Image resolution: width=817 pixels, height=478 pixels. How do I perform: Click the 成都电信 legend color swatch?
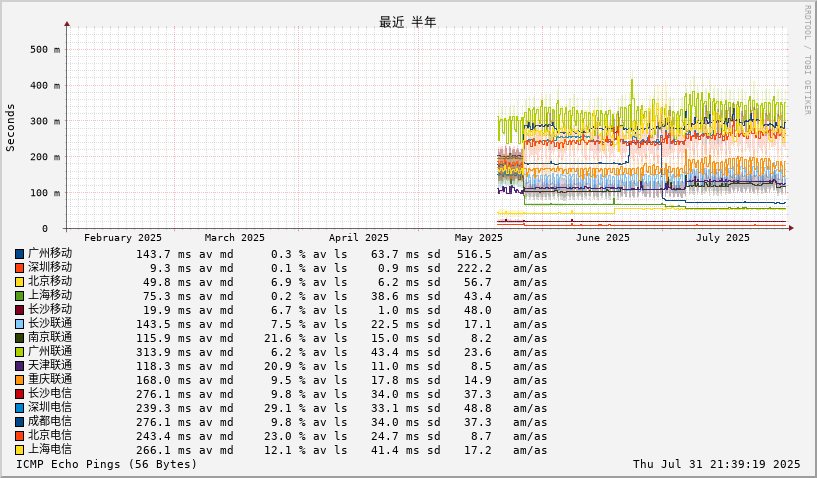(x=19, y=423)
